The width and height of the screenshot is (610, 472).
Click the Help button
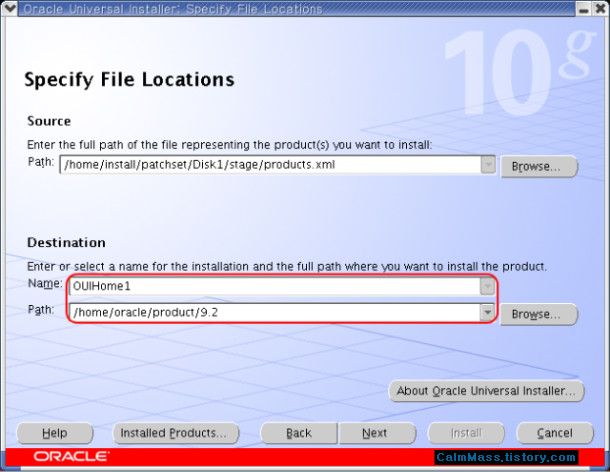pyautogui.click(x=55, y=433)
